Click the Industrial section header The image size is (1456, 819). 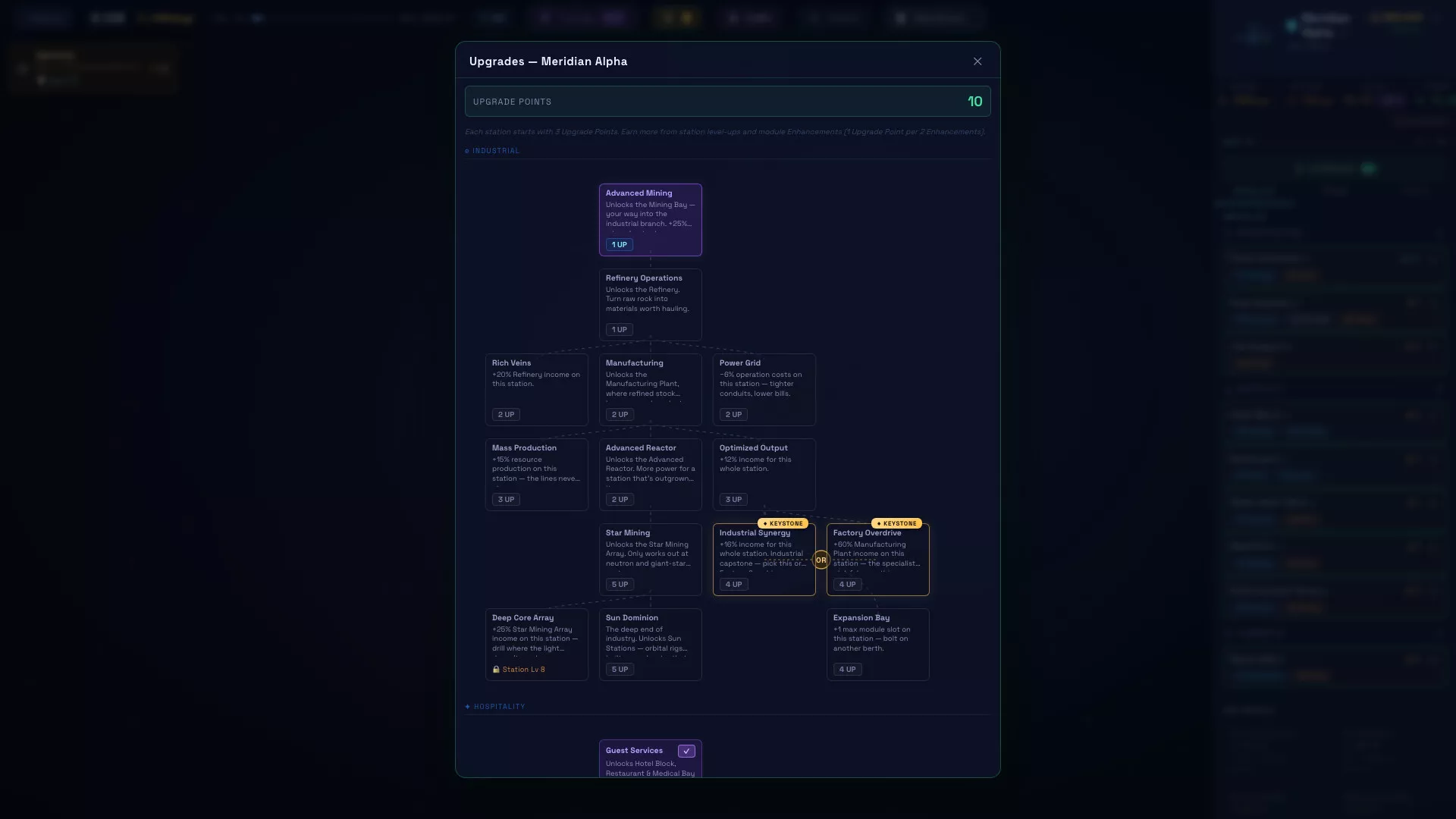pos(492,151)
